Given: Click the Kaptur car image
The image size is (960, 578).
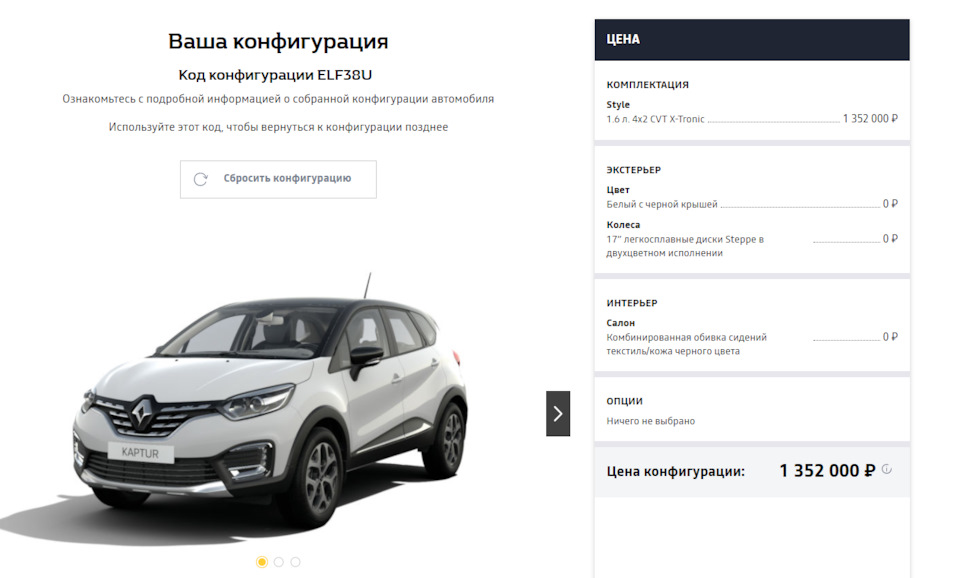Looking at the screenshot, I should (x=269, y=410).
